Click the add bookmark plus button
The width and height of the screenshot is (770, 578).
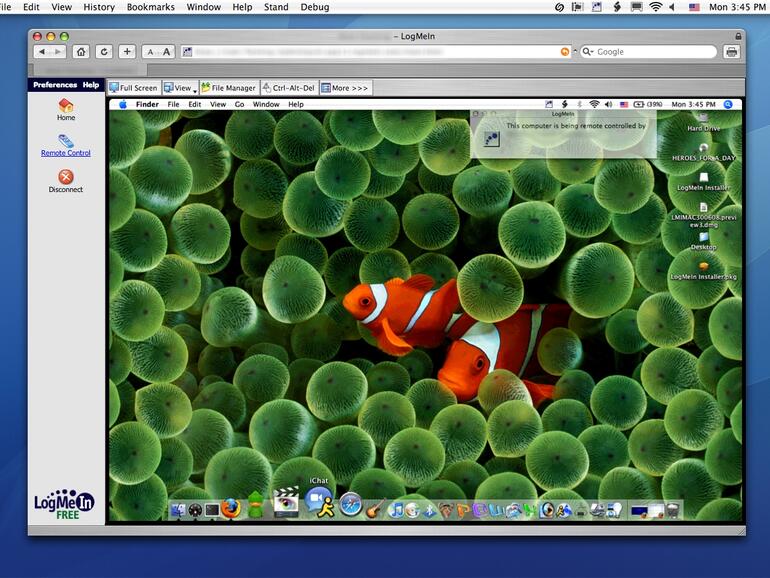[127, 51]
